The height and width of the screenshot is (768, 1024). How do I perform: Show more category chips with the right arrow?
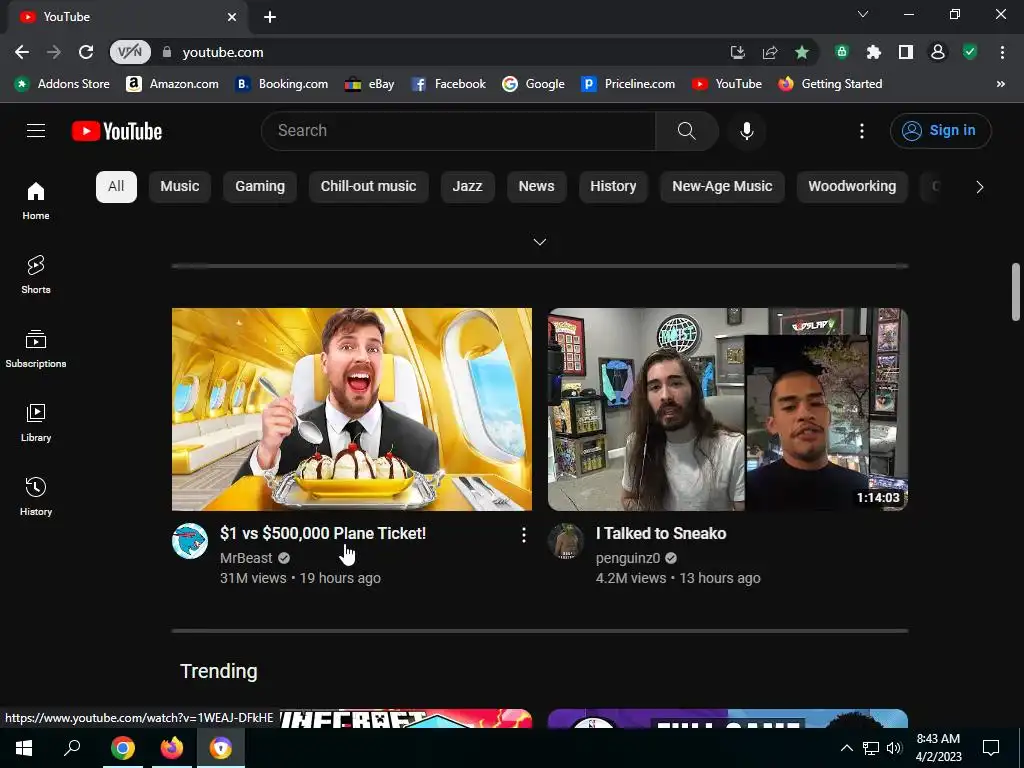click(980, 187)
